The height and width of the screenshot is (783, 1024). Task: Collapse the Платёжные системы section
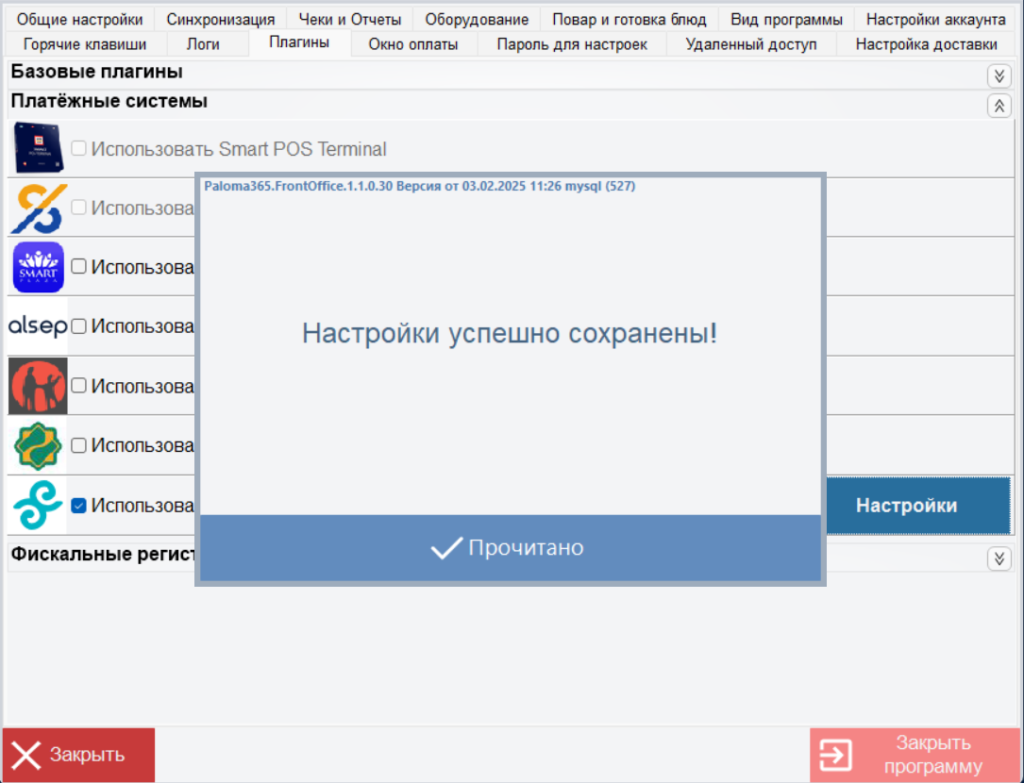[998, 104]
